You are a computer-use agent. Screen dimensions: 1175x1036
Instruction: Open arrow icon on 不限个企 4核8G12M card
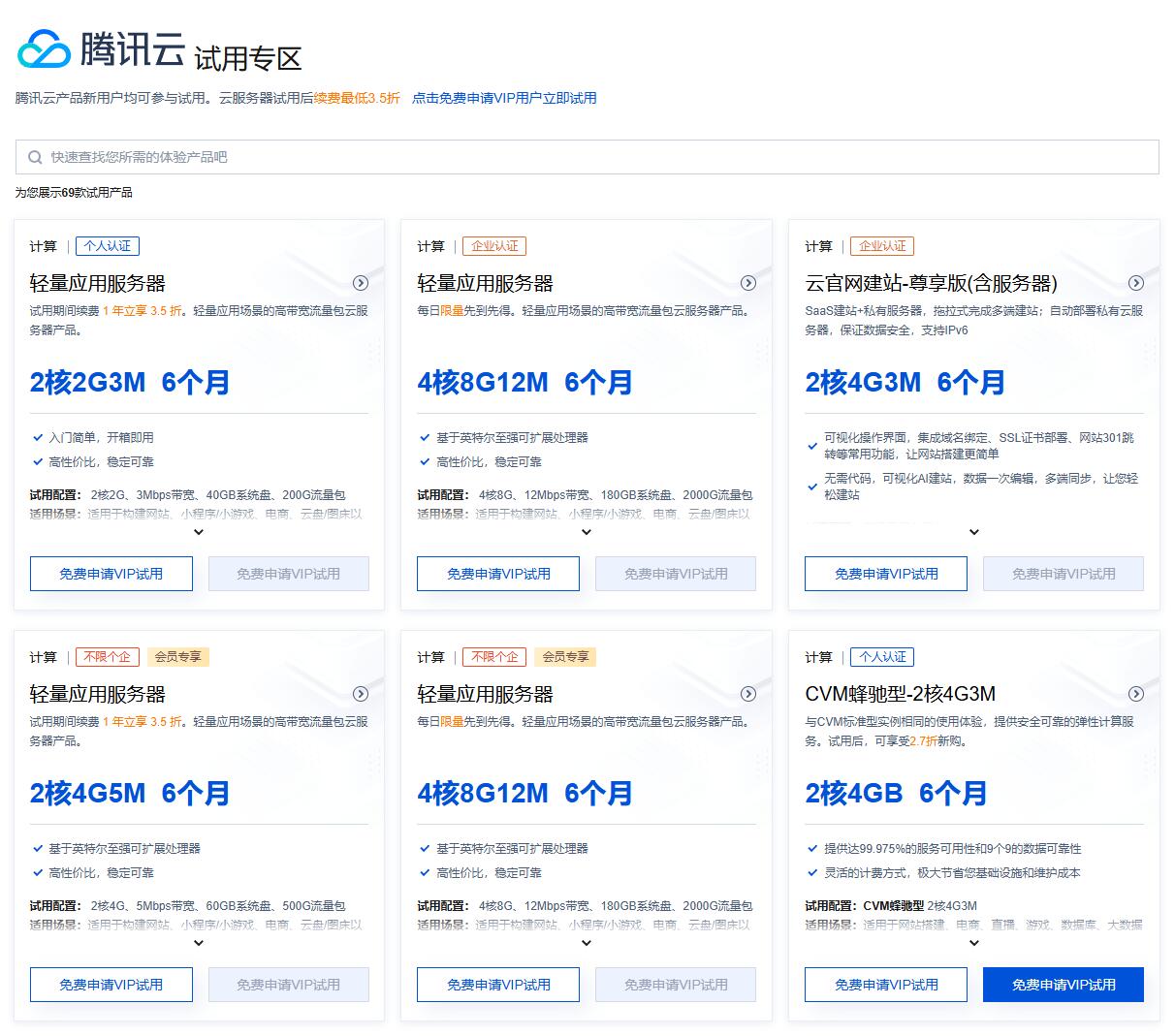pyautogui.click(x=748, y=694)
